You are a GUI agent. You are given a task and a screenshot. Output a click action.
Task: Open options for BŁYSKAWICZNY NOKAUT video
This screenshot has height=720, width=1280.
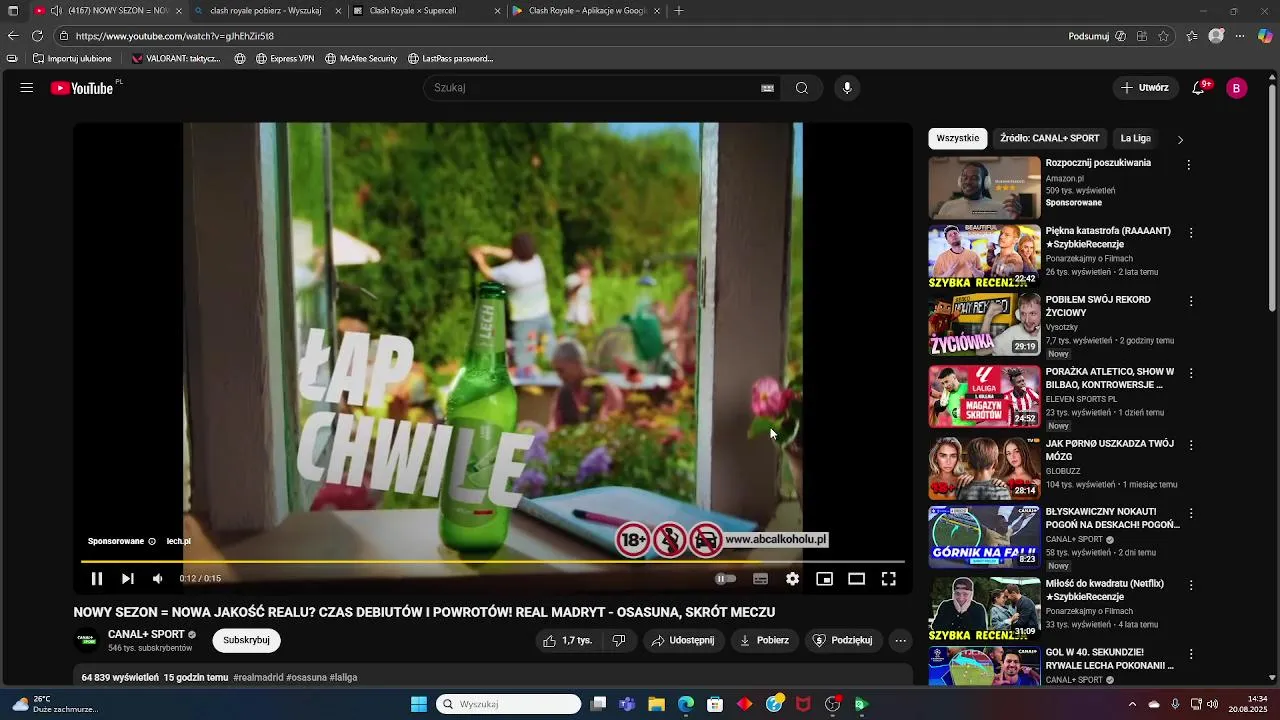click(x=1191, y=514)
